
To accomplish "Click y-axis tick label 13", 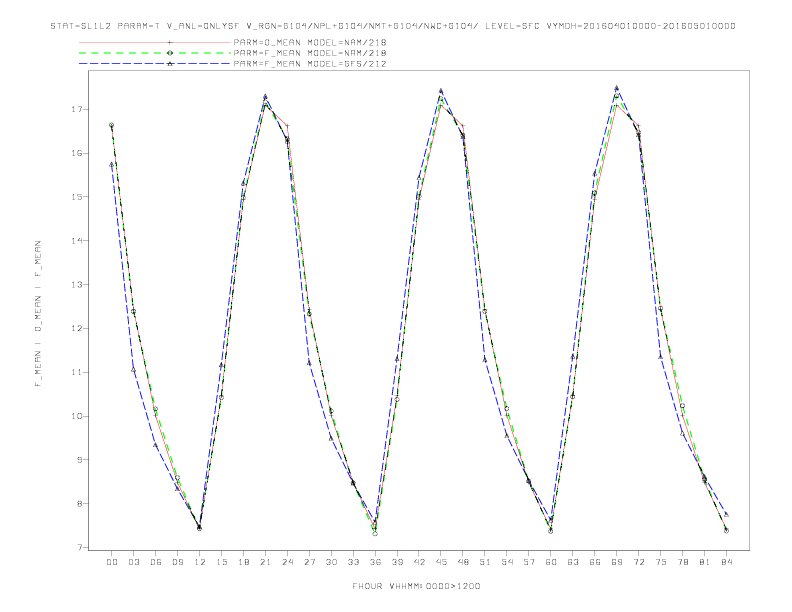I will [77, 284].
